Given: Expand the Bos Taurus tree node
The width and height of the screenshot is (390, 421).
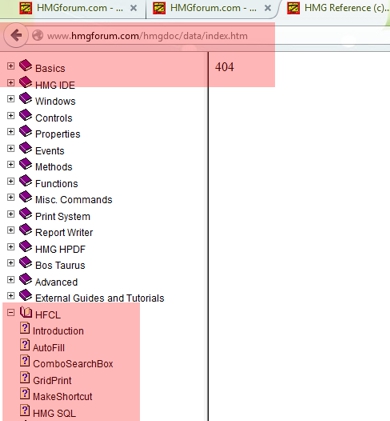Looking at the screenshot, I should [11, 263].
